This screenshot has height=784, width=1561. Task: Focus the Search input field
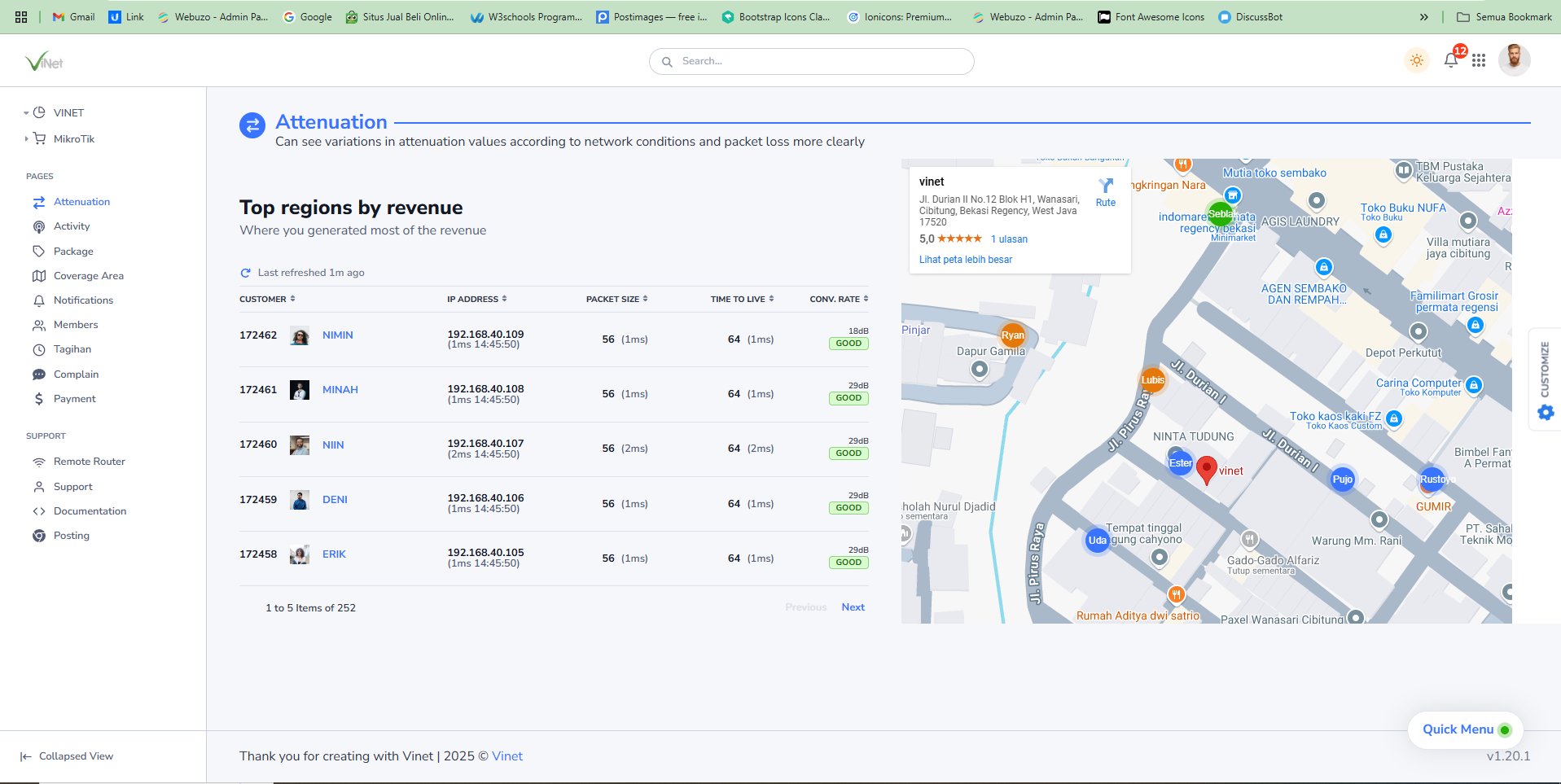coord(812,61)
